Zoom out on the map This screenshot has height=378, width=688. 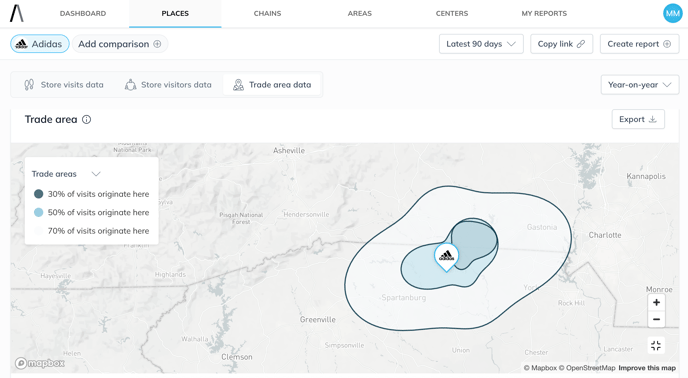tap(656, 319)
